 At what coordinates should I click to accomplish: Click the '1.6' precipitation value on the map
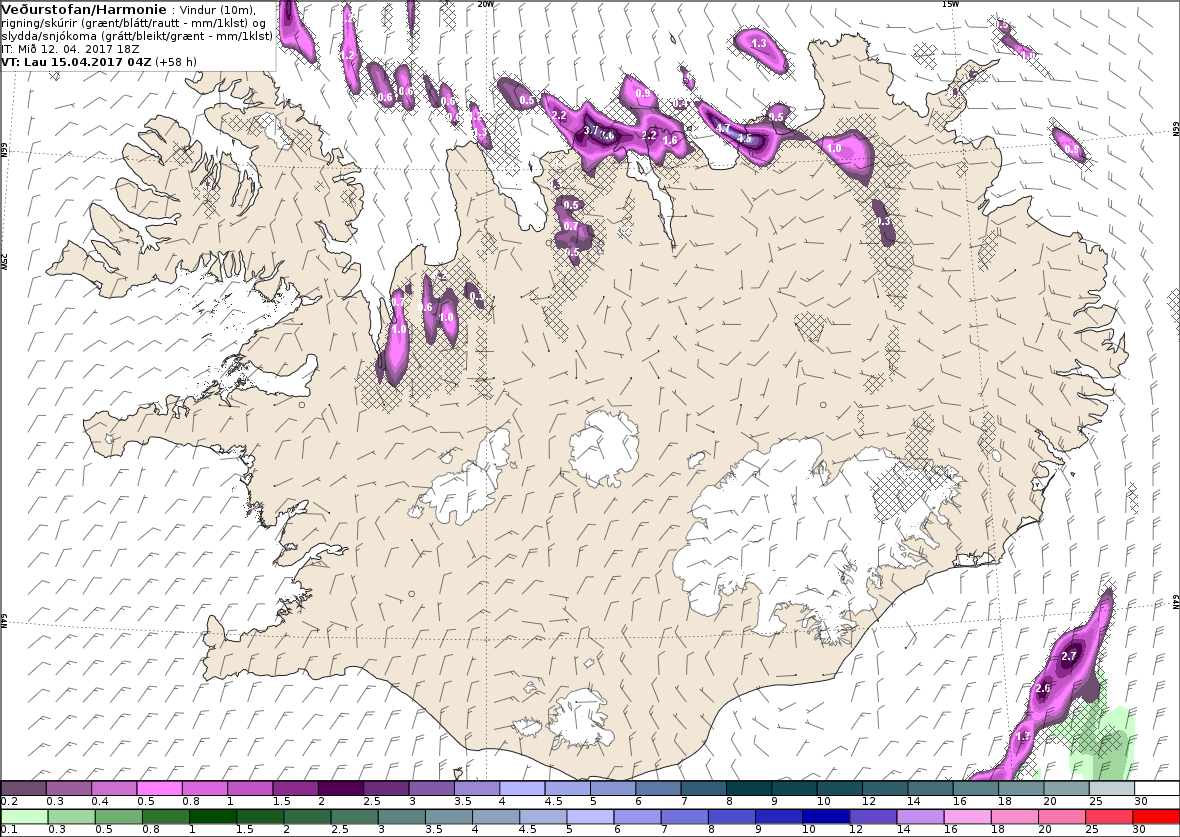point(670,140)
